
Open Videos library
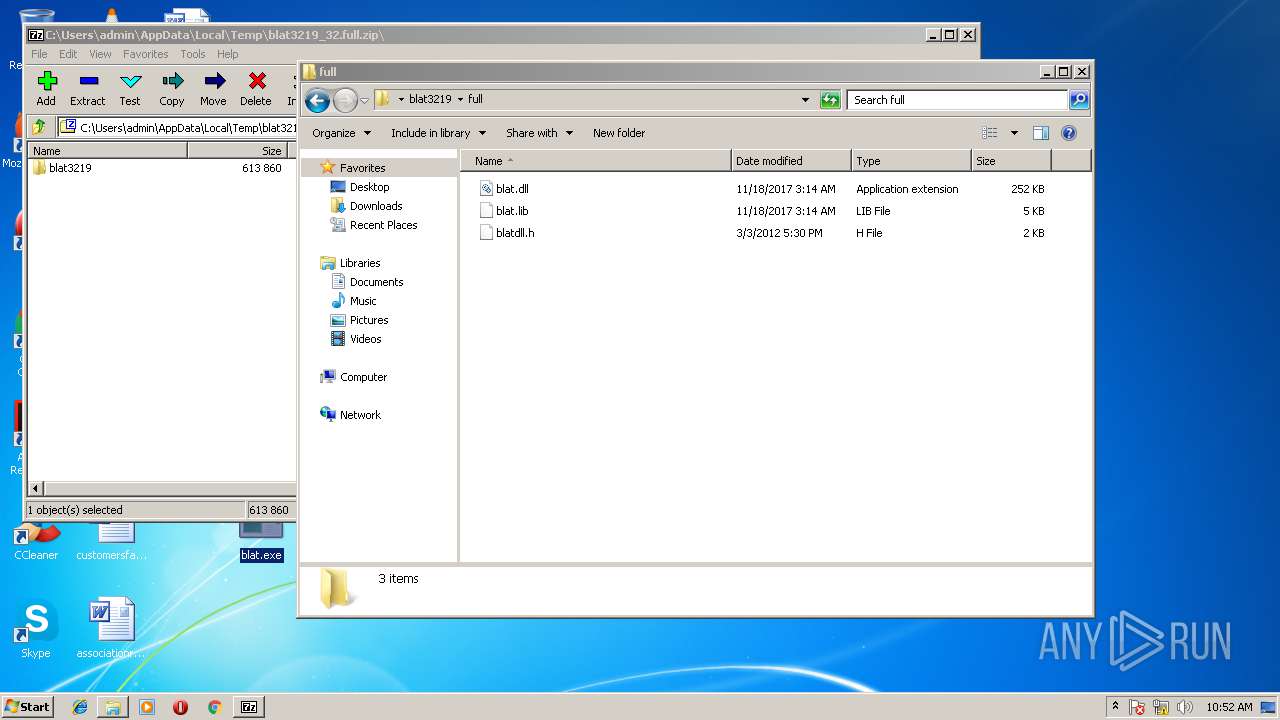click(365, 339)
